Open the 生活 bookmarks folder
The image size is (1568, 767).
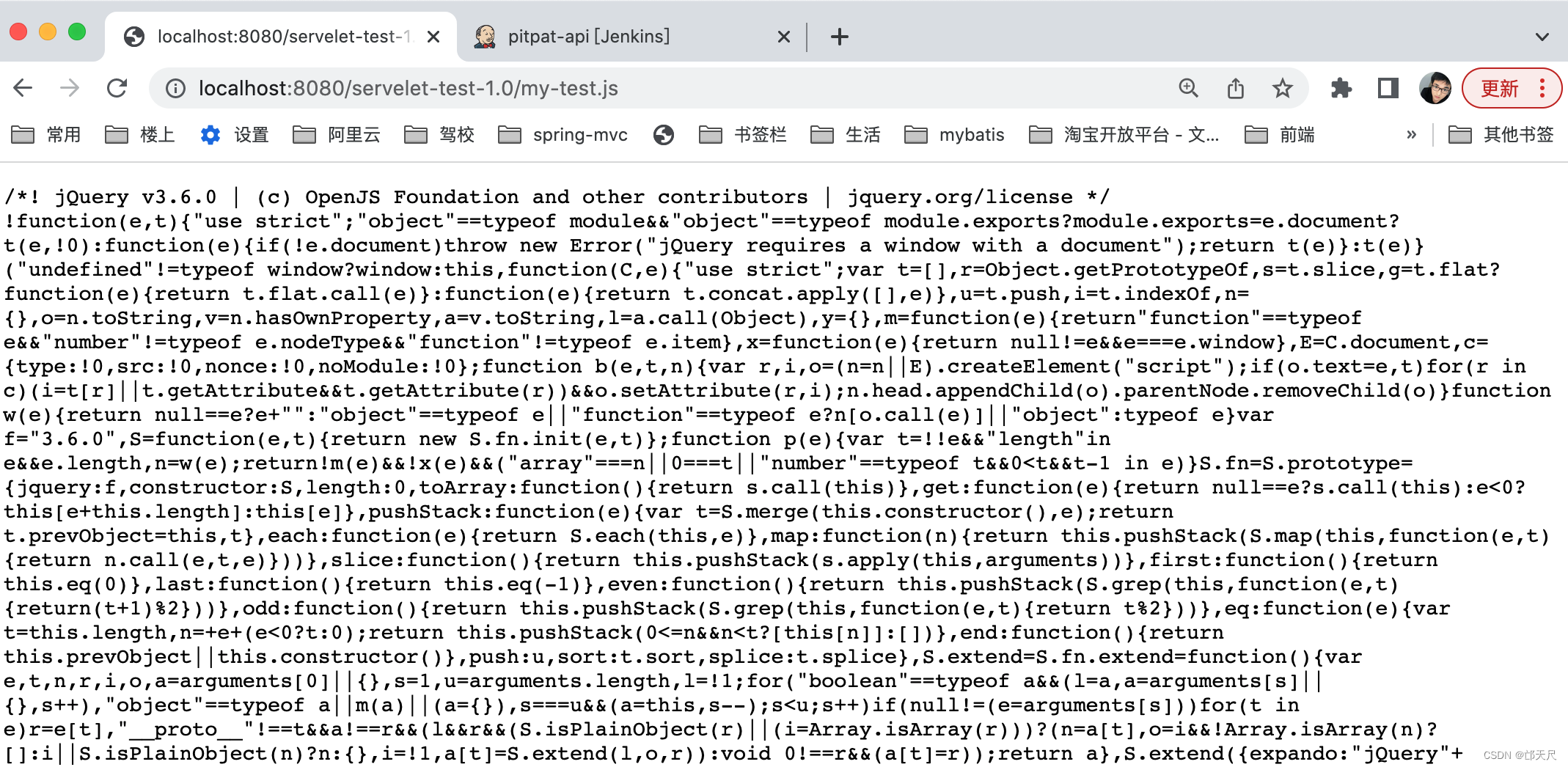[x=845, y=135]
